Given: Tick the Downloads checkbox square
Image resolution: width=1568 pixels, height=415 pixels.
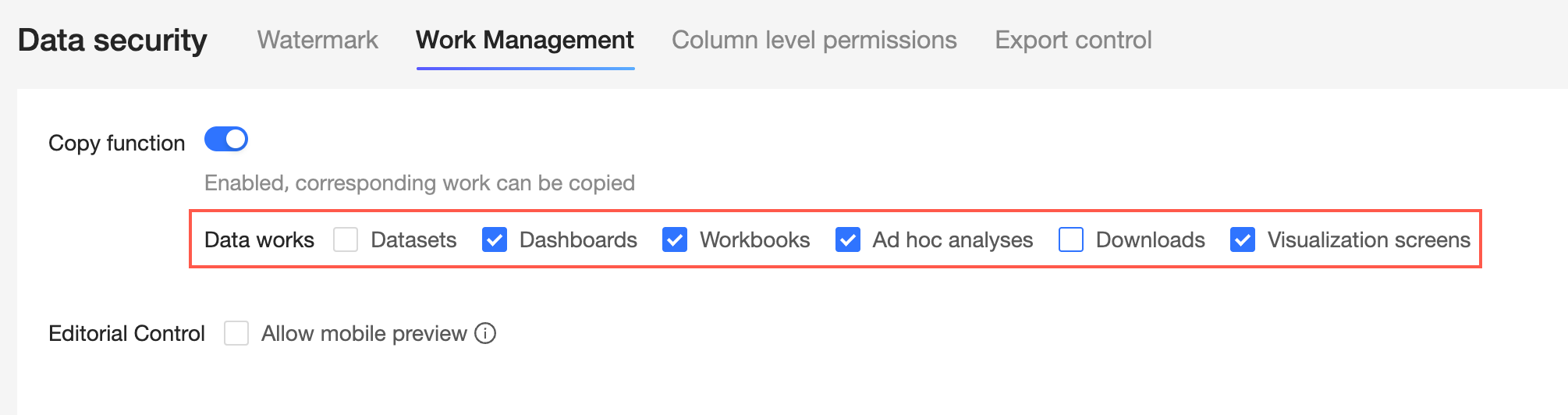Looking at the screenshot, I should click(x=1071, y=239).
